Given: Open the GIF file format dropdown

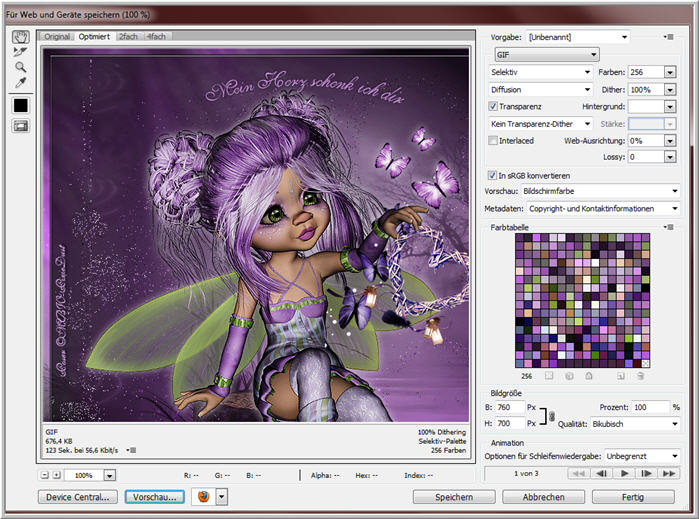Looking at the screenshot, I should (x=547, y=54).
